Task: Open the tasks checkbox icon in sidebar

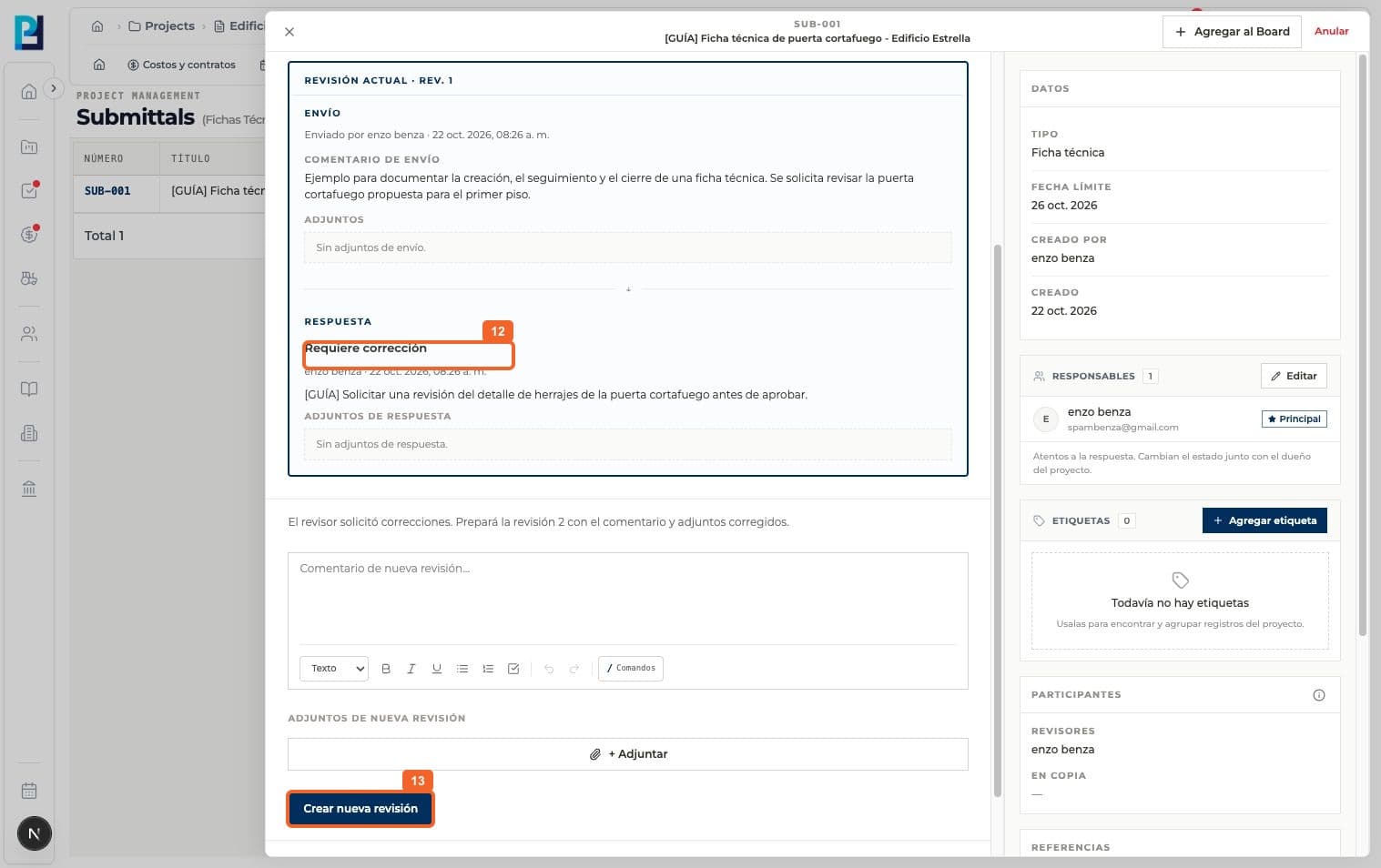Action: (29, 191)
